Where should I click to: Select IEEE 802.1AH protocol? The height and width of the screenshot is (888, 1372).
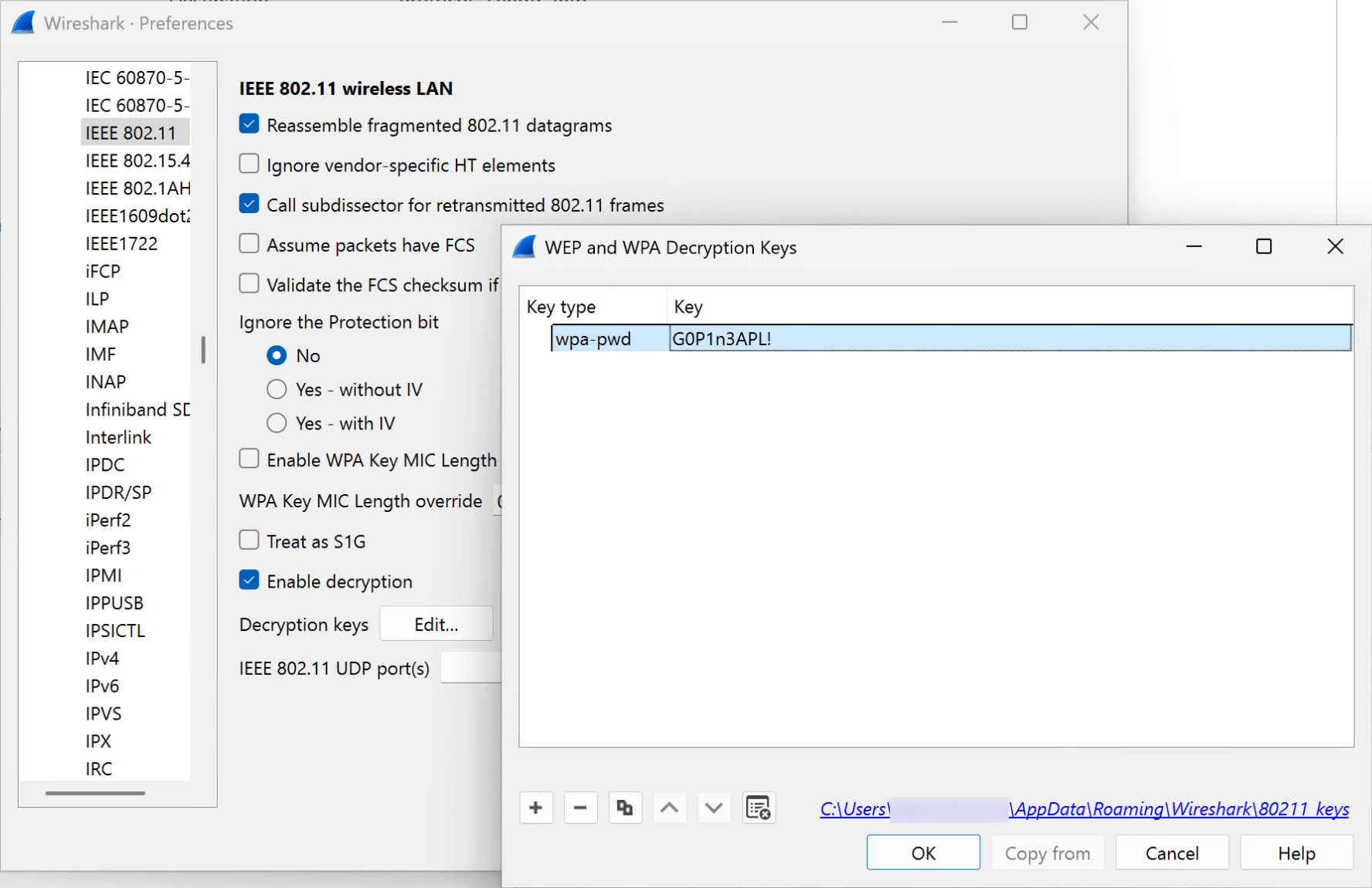point(138,188)
